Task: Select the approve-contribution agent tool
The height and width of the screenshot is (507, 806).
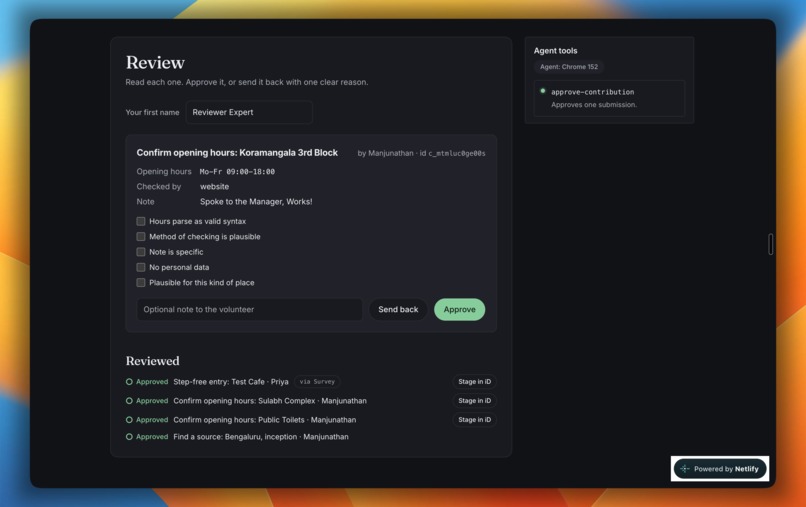Action: (609, 98)
